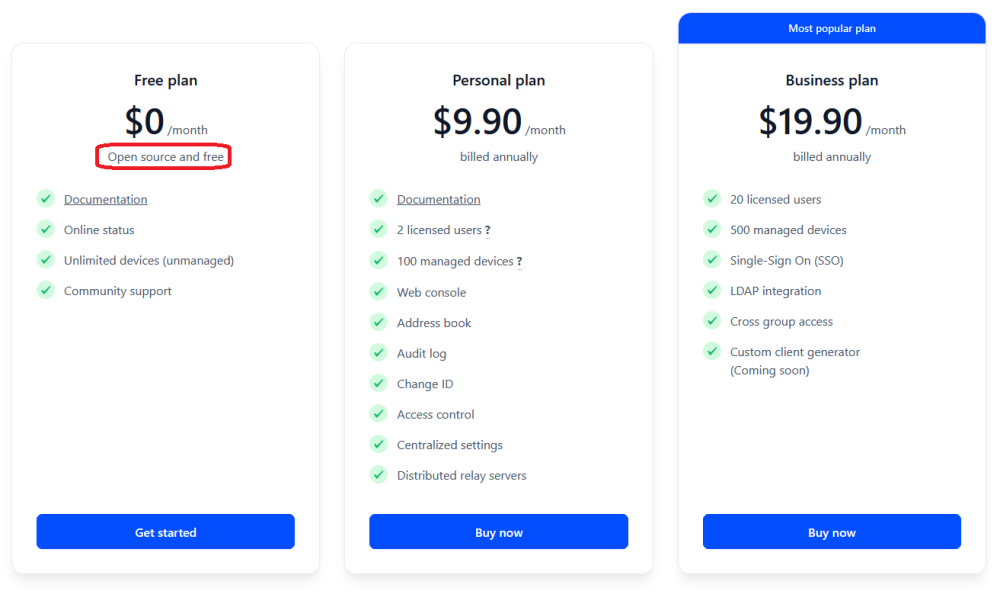Open Documentation link in Personal plan
The width and height of the screenshot is (1000, 591).
click(x=439, y=200)
